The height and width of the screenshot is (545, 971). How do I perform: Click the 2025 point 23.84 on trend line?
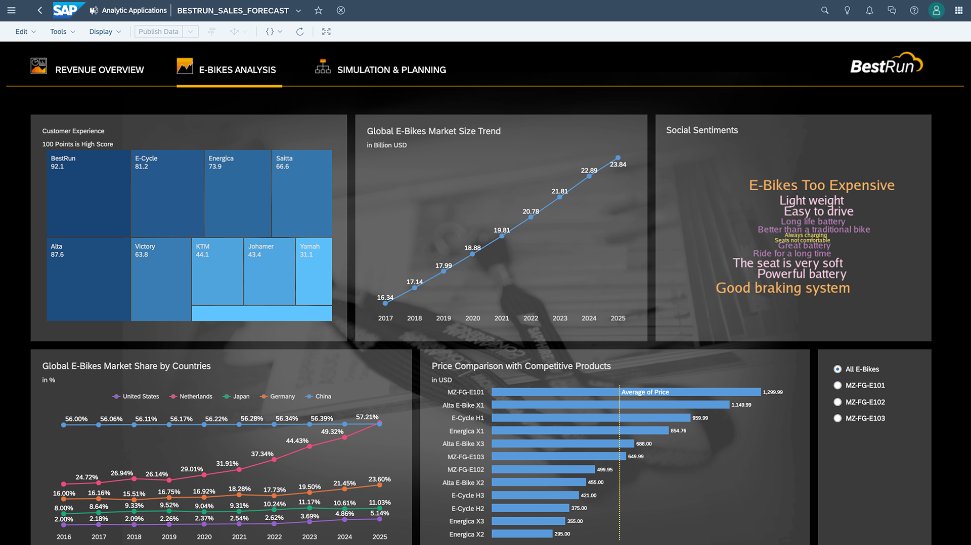click(x=617, y=158)
